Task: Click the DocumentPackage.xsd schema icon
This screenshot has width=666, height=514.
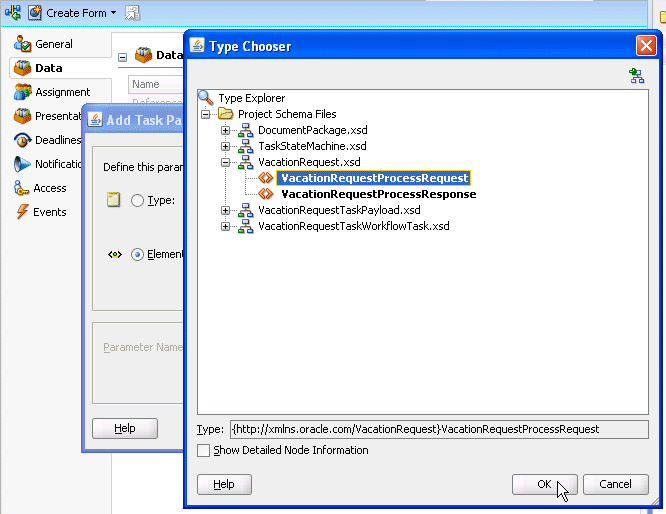Action: (246, 130)
